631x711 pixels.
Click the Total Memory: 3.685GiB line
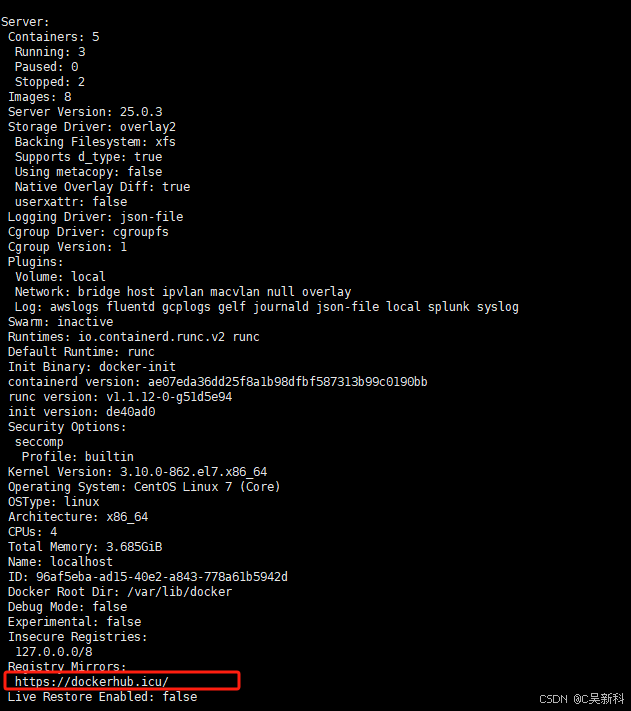click(85, 547)
